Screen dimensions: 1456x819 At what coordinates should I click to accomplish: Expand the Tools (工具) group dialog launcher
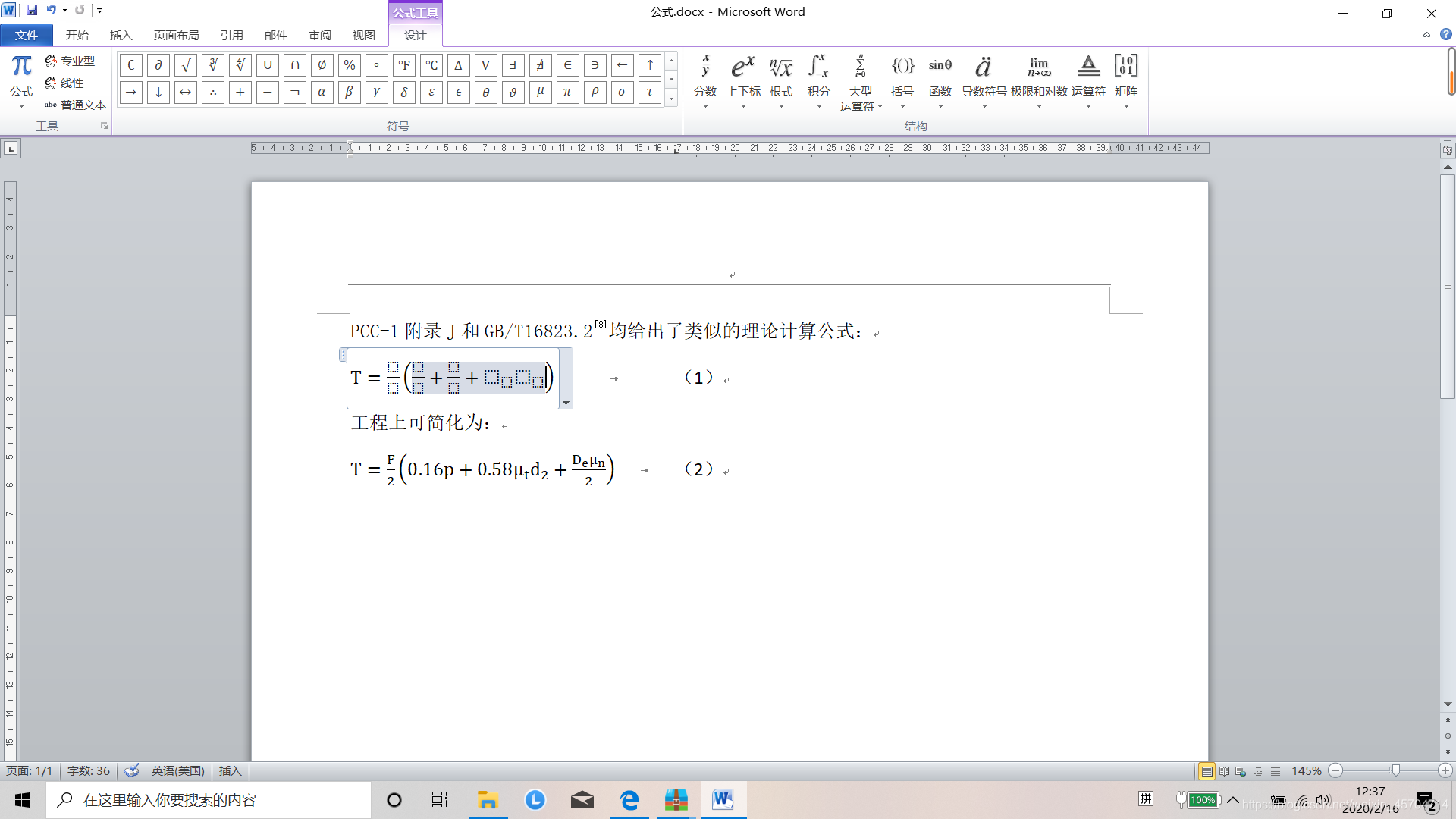104,126
